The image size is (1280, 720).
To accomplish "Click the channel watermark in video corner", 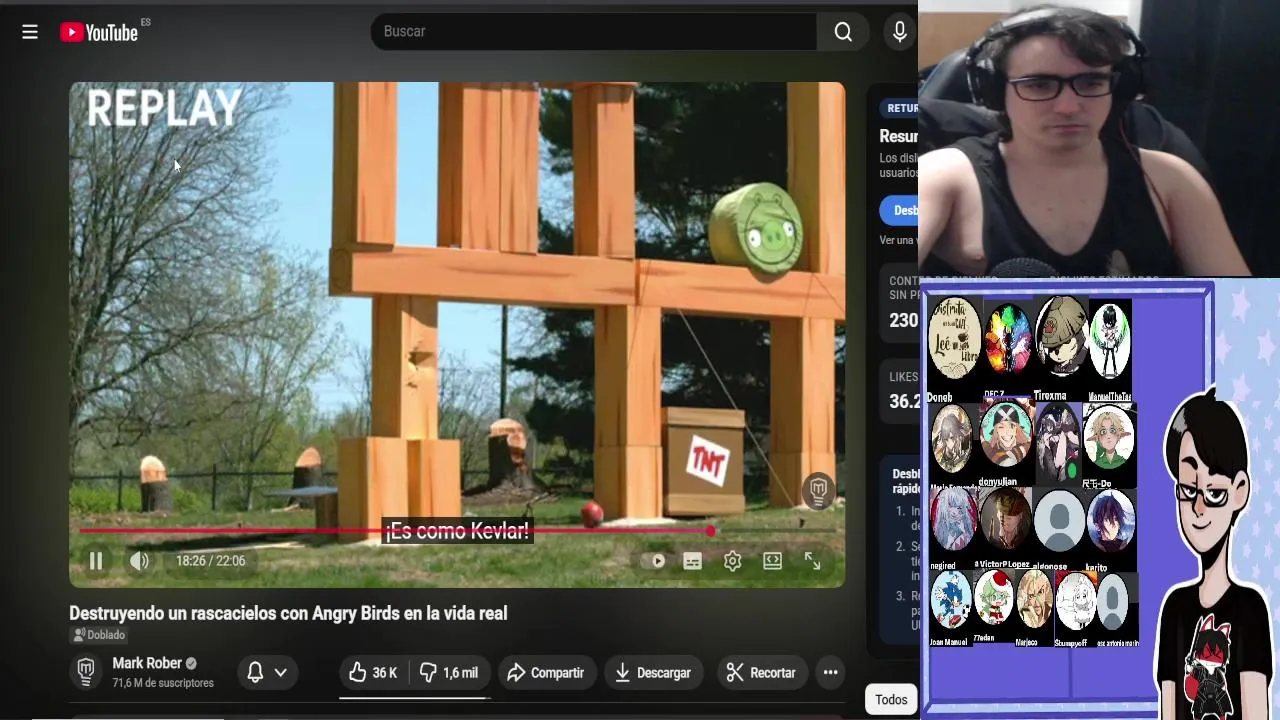I will pos(818,490).
